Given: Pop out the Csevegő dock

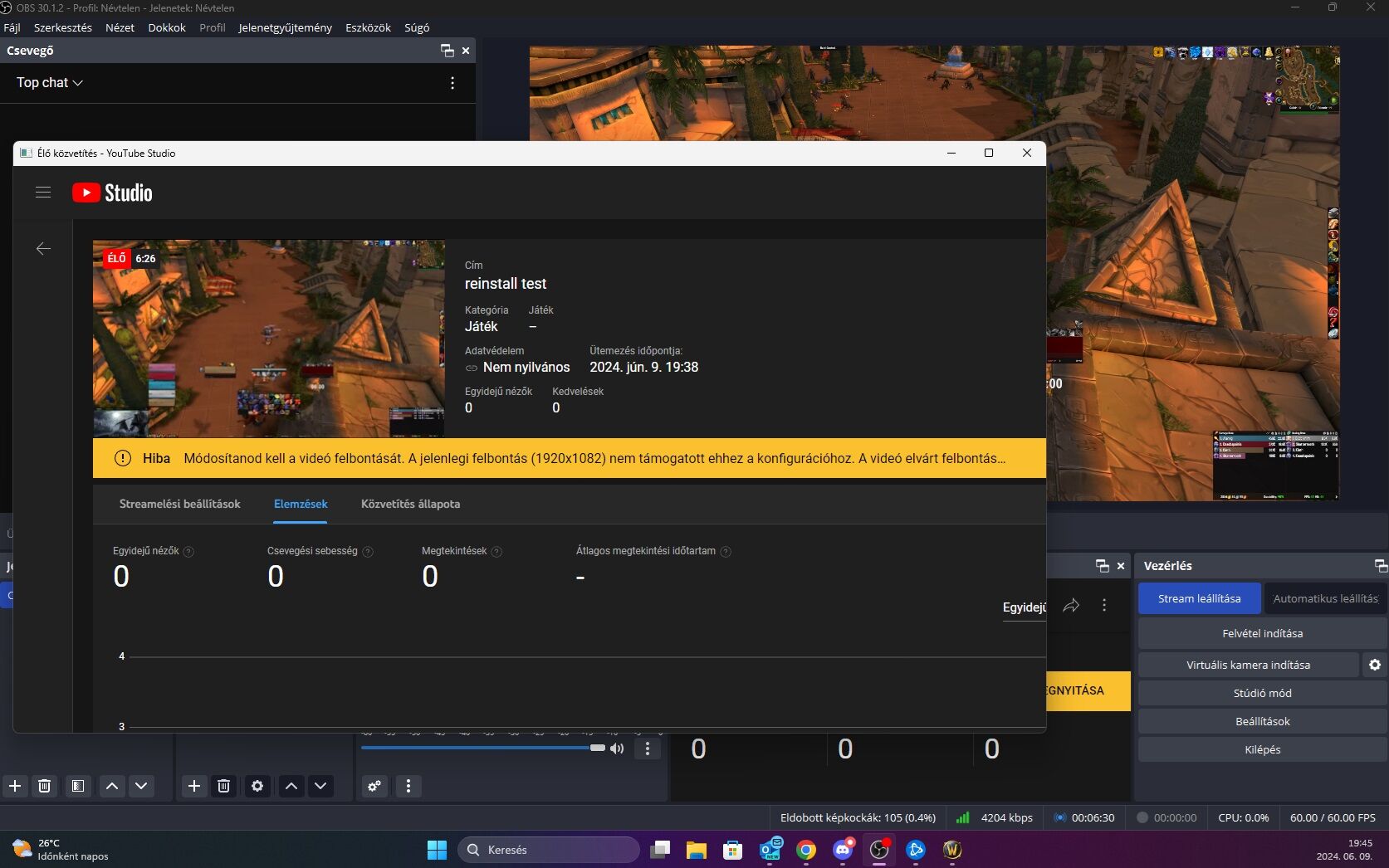Looking at the screenshot, I should (x=447, y=51).
